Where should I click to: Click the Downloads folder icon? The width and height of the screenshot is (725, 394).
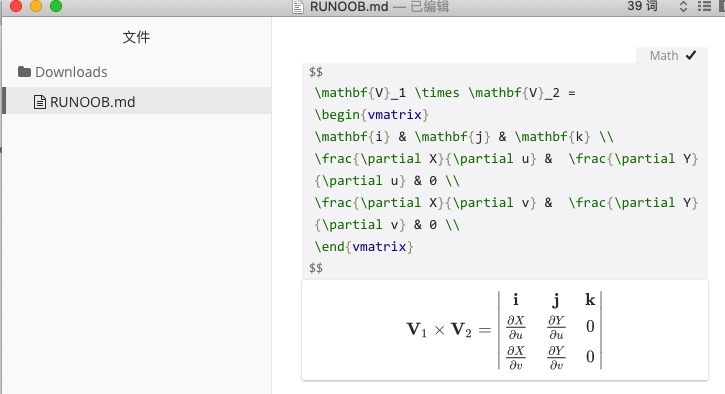tap(24, 72)
